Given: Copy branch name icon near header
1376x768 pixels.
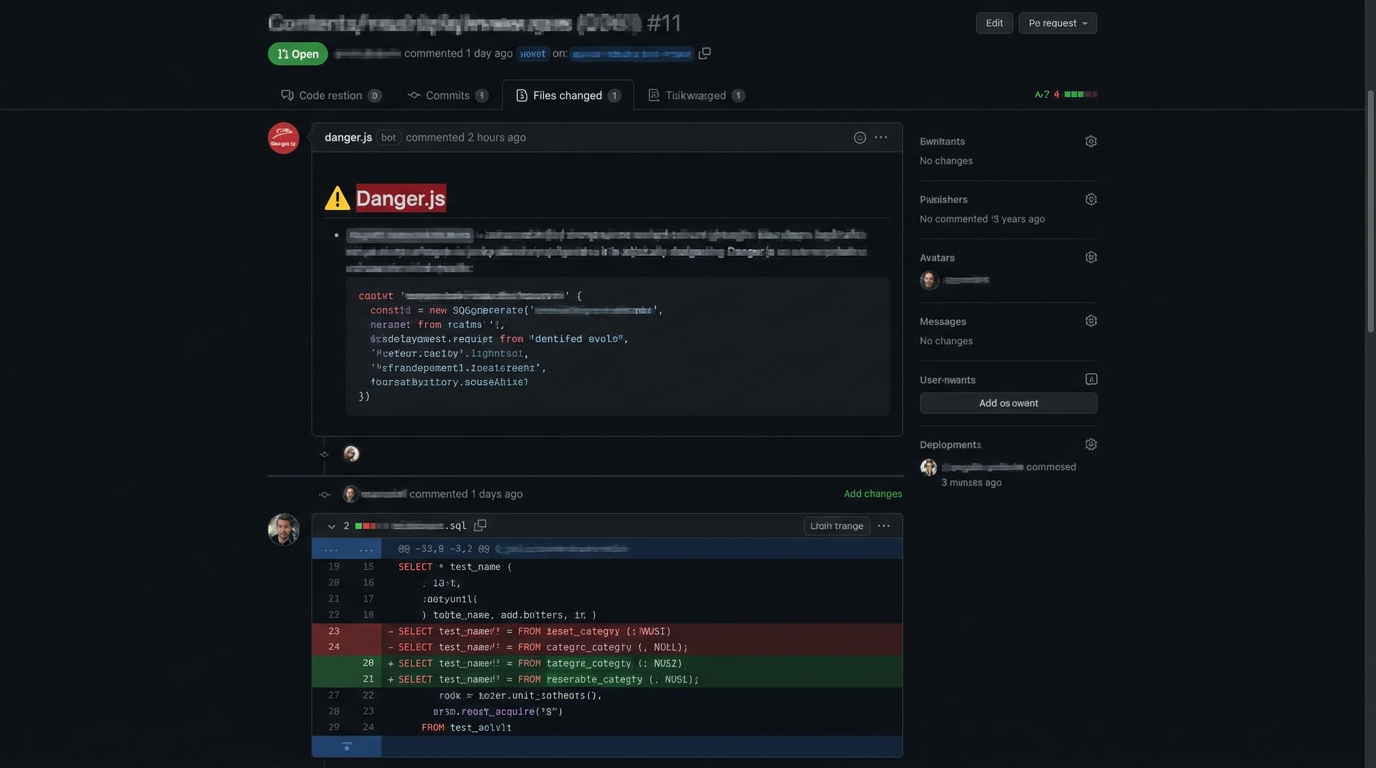Looking at the screenshot, I should click(704, 53).
